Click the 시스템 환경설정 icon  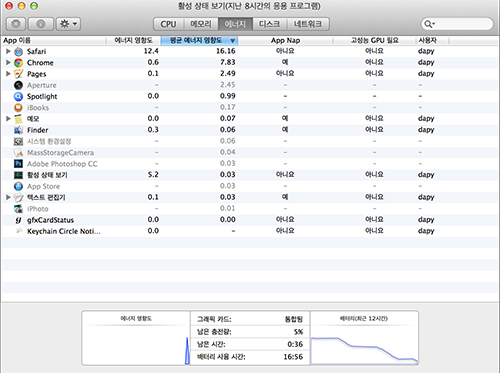click(19, 141)
